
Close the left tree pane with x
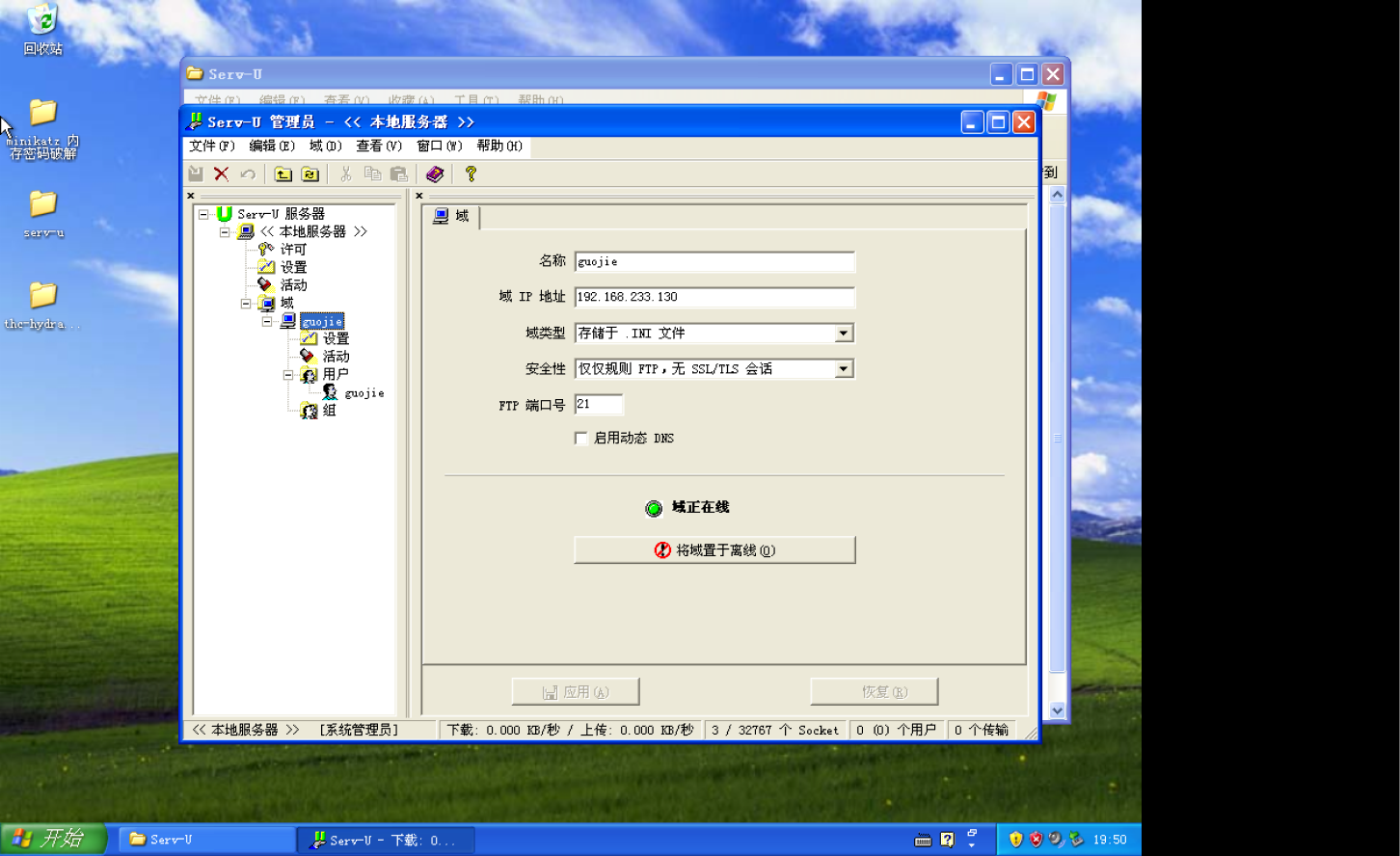click(x=191, y=196)
